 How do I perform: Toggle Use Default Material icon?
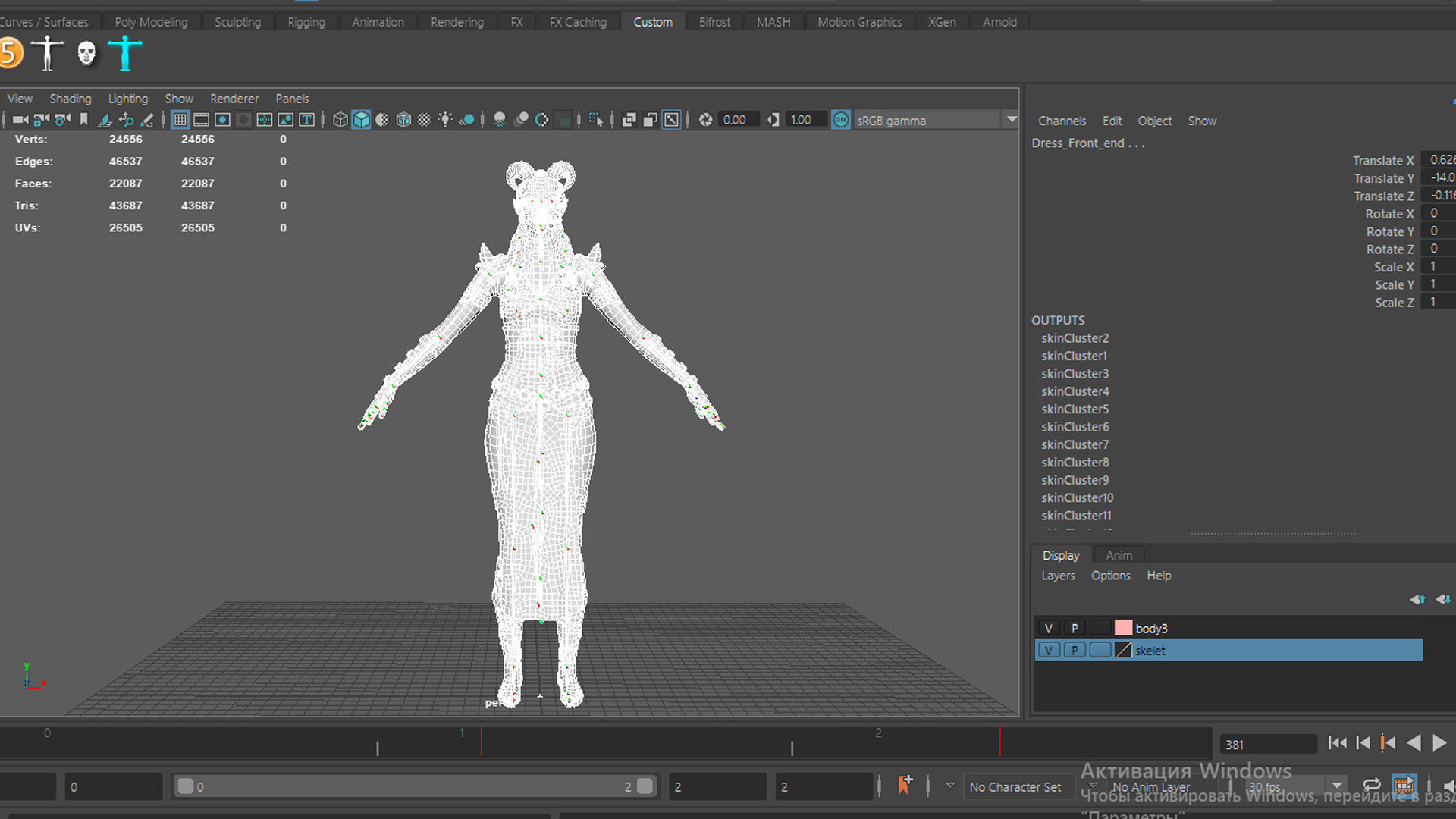382,120
